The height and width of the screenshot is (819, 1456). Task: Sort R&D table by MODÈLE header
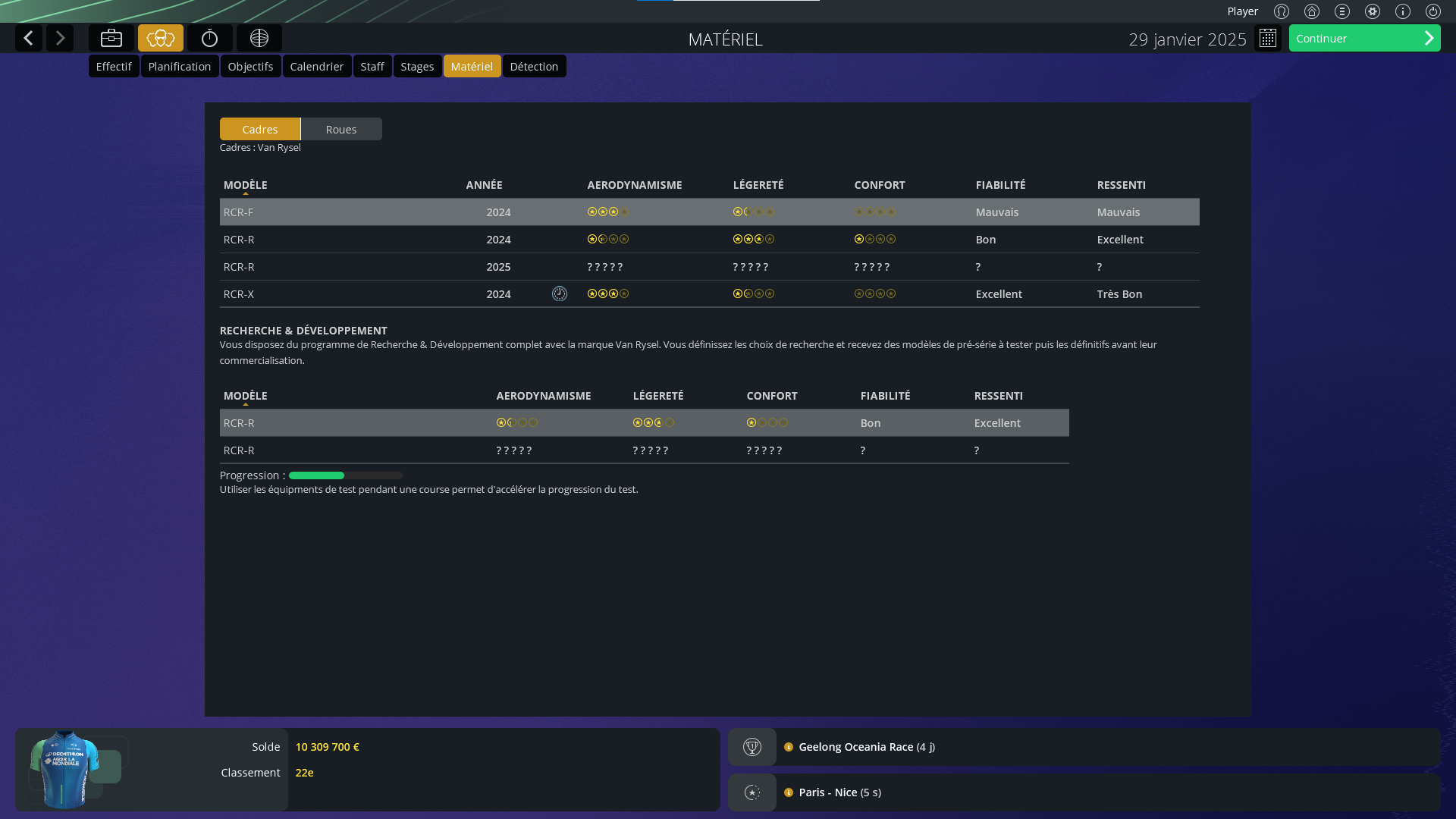(245, 396)
